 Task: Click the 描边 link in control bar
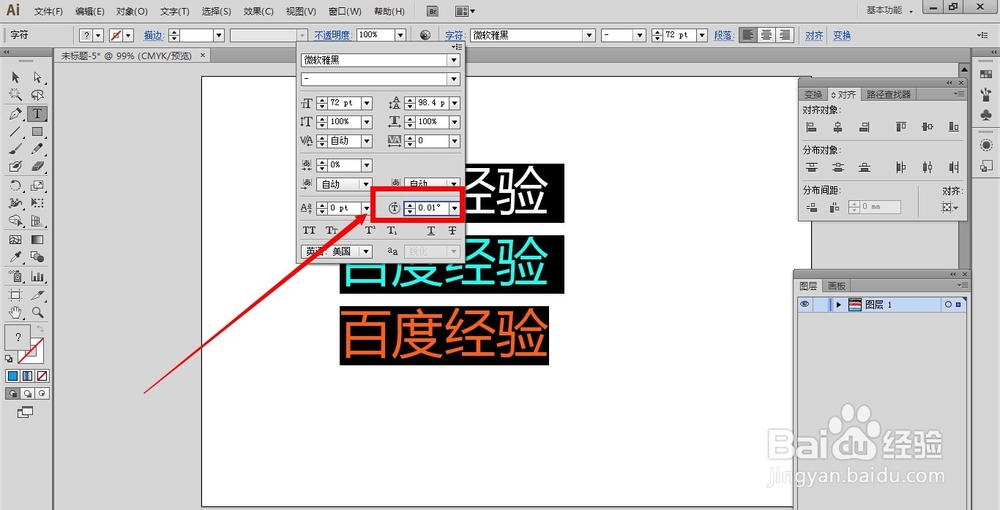pos(153,35)
